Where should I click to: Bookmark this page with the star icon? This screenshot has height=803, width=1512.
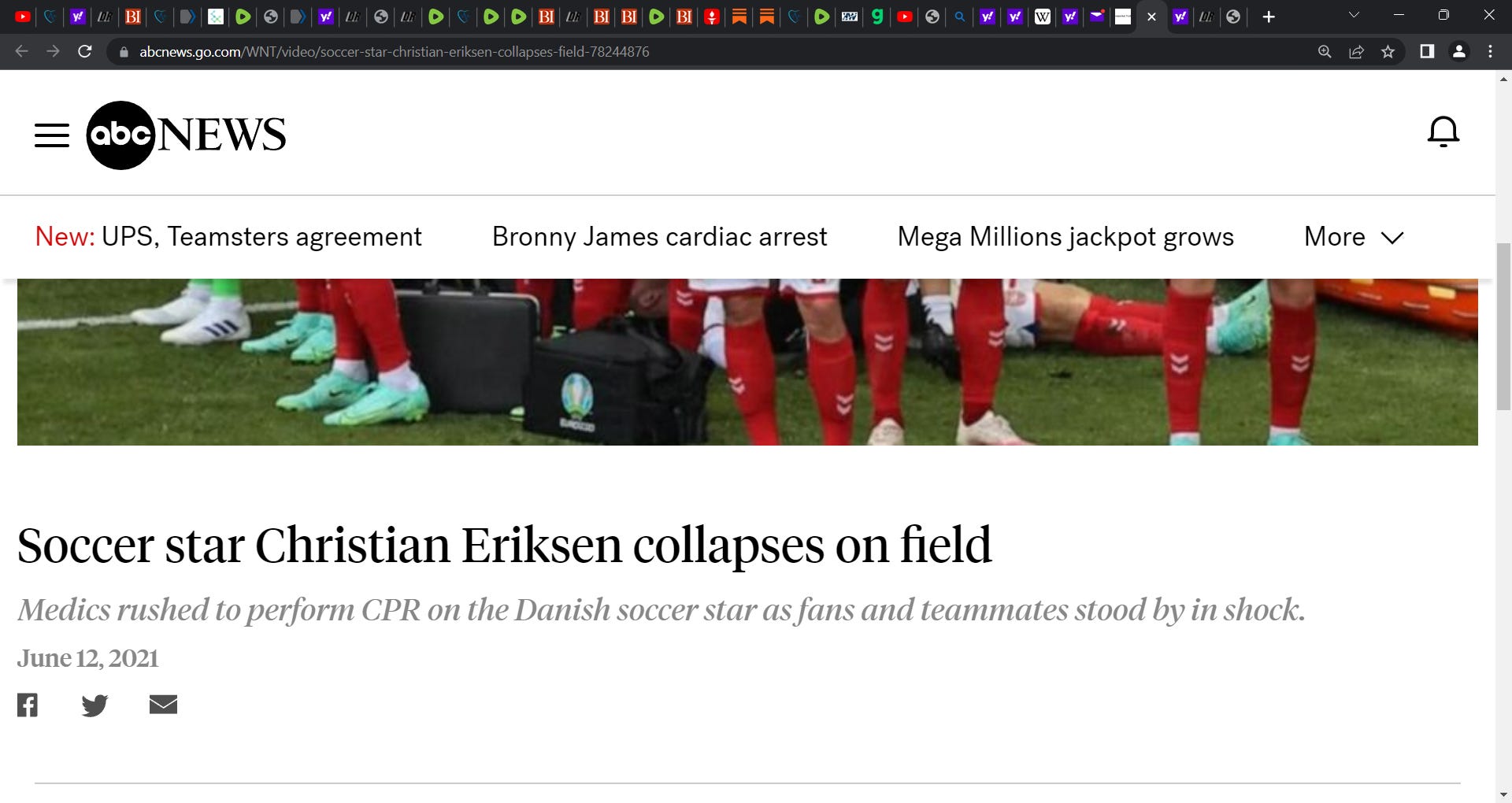click(1388, 52)
